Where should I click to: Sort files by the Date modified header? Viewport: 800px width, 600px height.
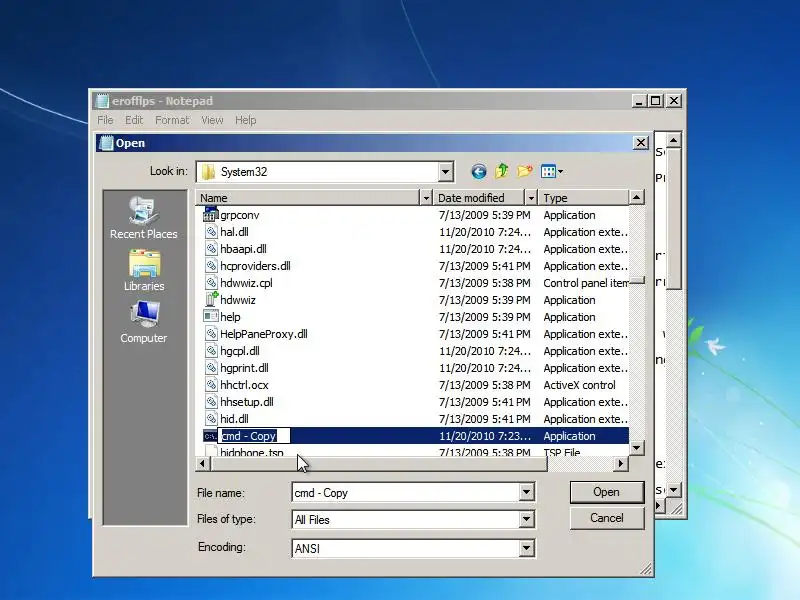point(479,198)
